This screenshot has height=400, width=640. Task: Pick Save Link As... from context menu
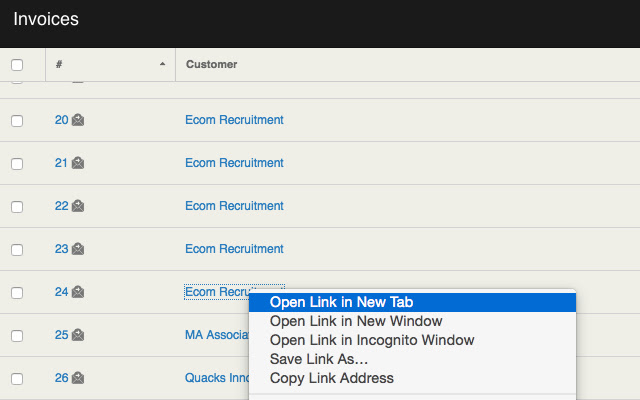pyautogui.click(x=412, y=359)
